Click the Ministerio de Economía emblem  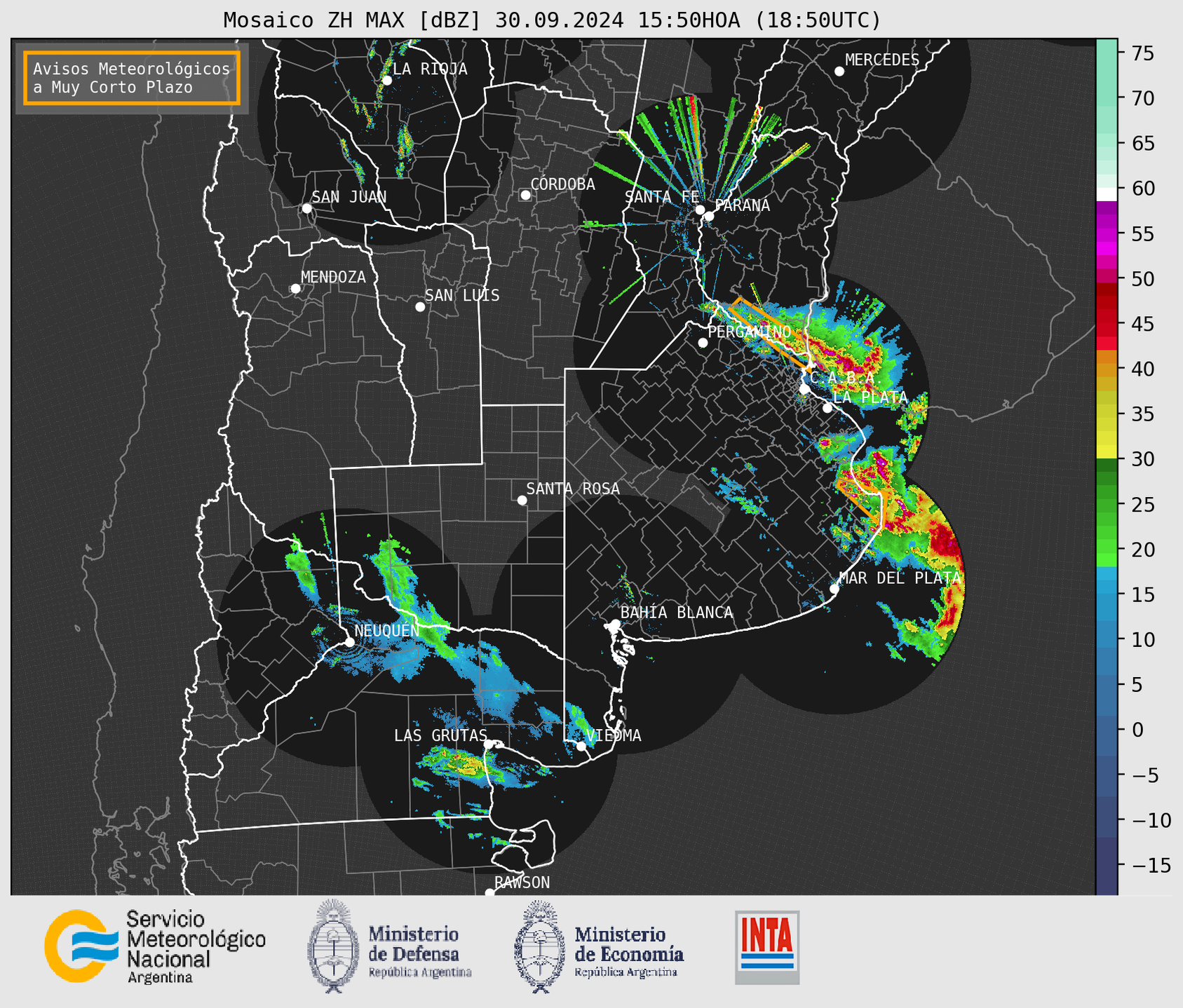pos(540,947)
